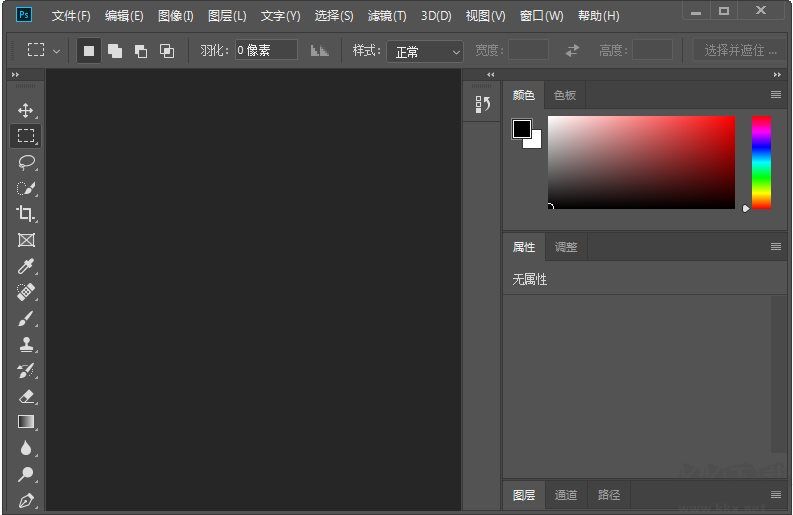The image size is (793, 515).
Task: Open the 帮助(H) menu
Action: pos(599,16)
